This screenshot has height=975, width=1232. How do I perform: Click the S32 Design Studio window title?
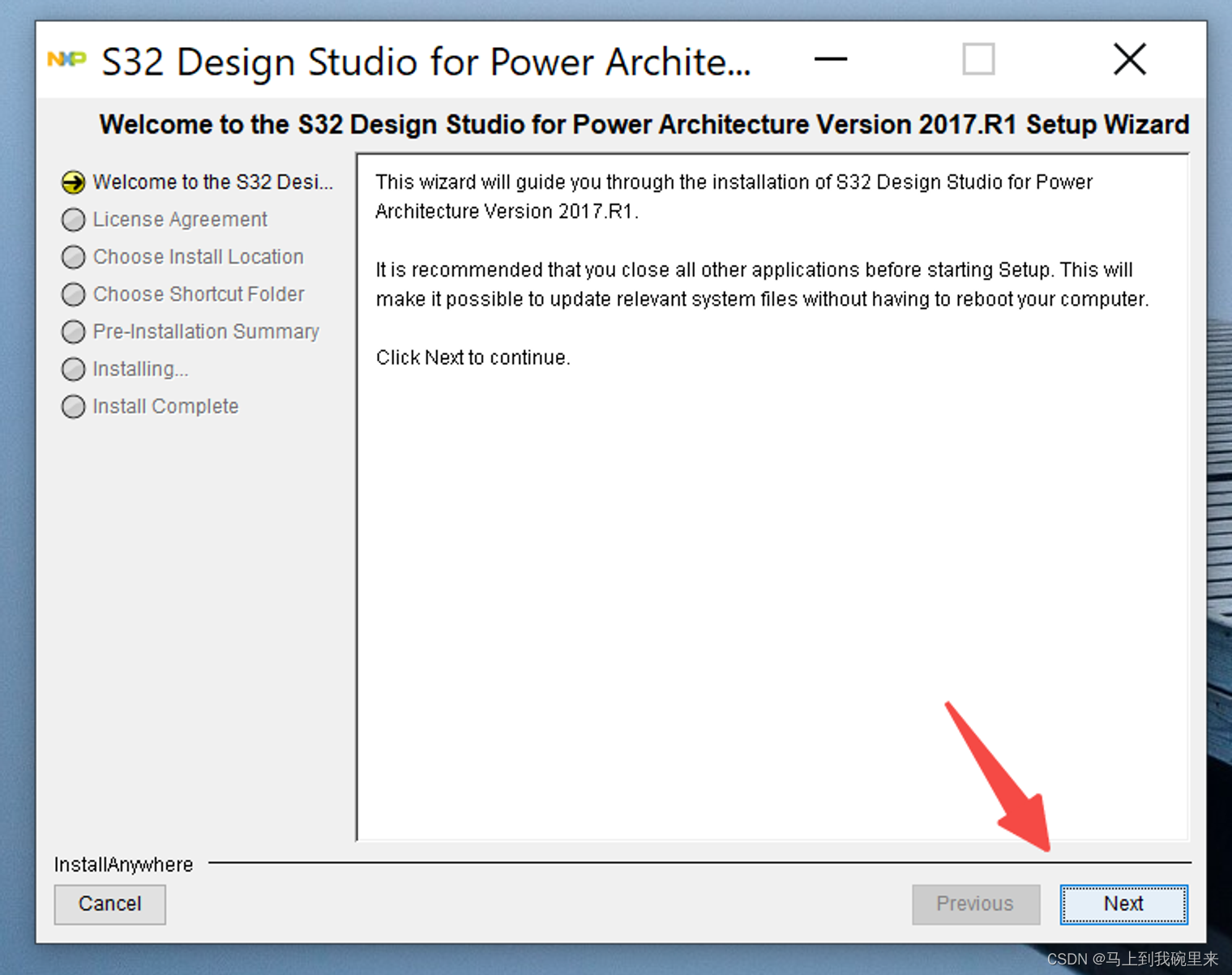click(x=426, y=62)
